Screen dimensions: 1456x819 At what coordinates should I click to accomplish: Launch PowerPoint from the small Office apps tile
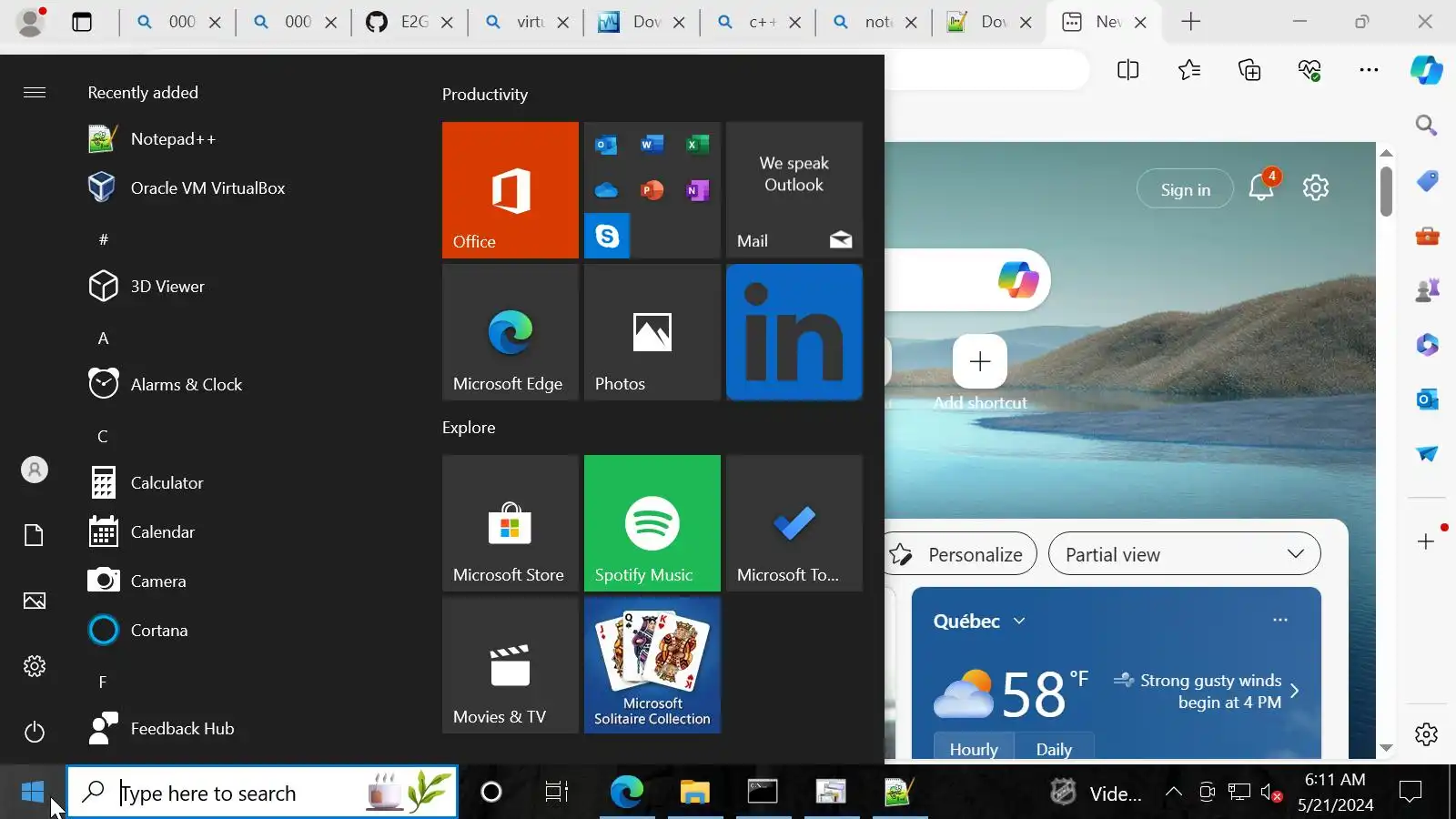[x=652, y=190]
